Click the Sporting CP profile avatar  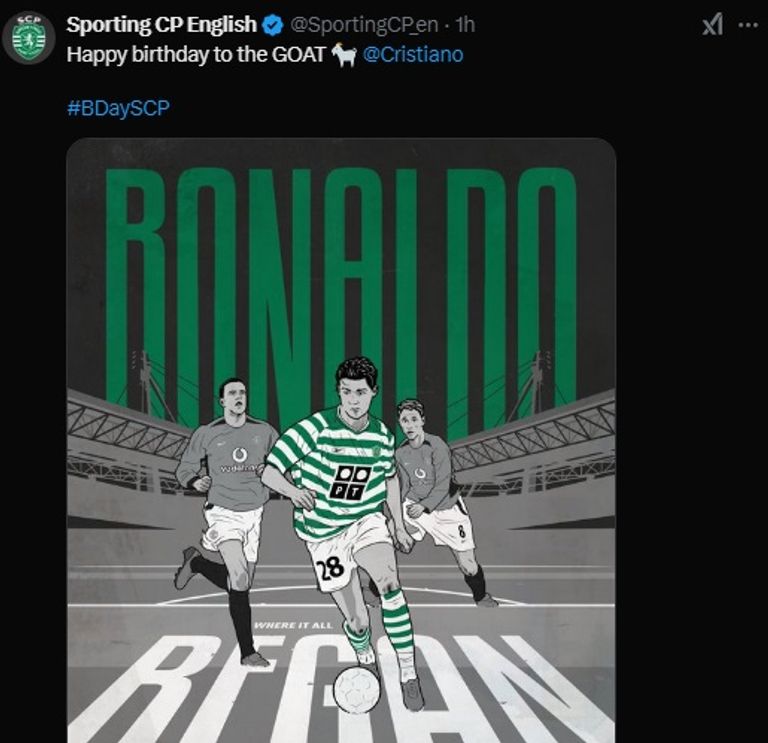tap(29, 38)
